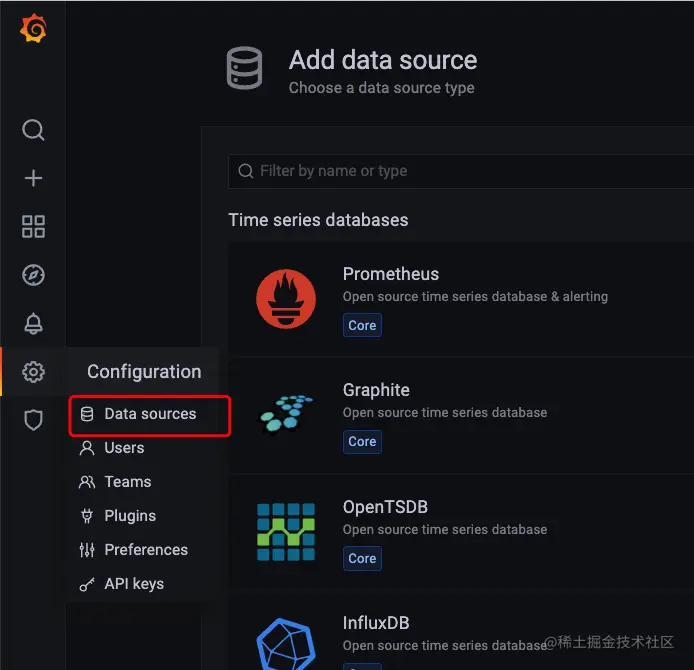Click the Prometheus flame logo
This screenshot has height=670, width=694.
click(x=286, y=299)
